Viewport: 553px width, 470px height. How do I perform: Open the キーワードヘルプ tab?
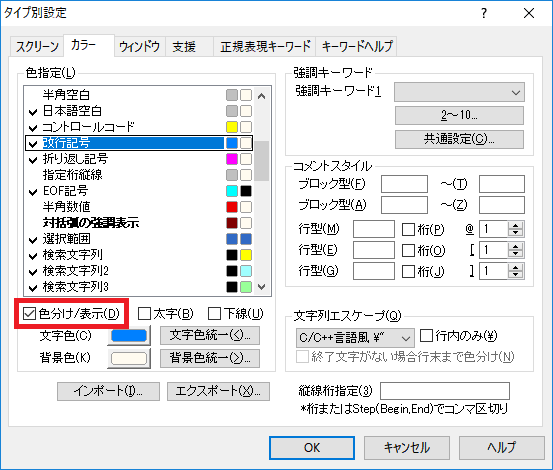pos(357,46)
